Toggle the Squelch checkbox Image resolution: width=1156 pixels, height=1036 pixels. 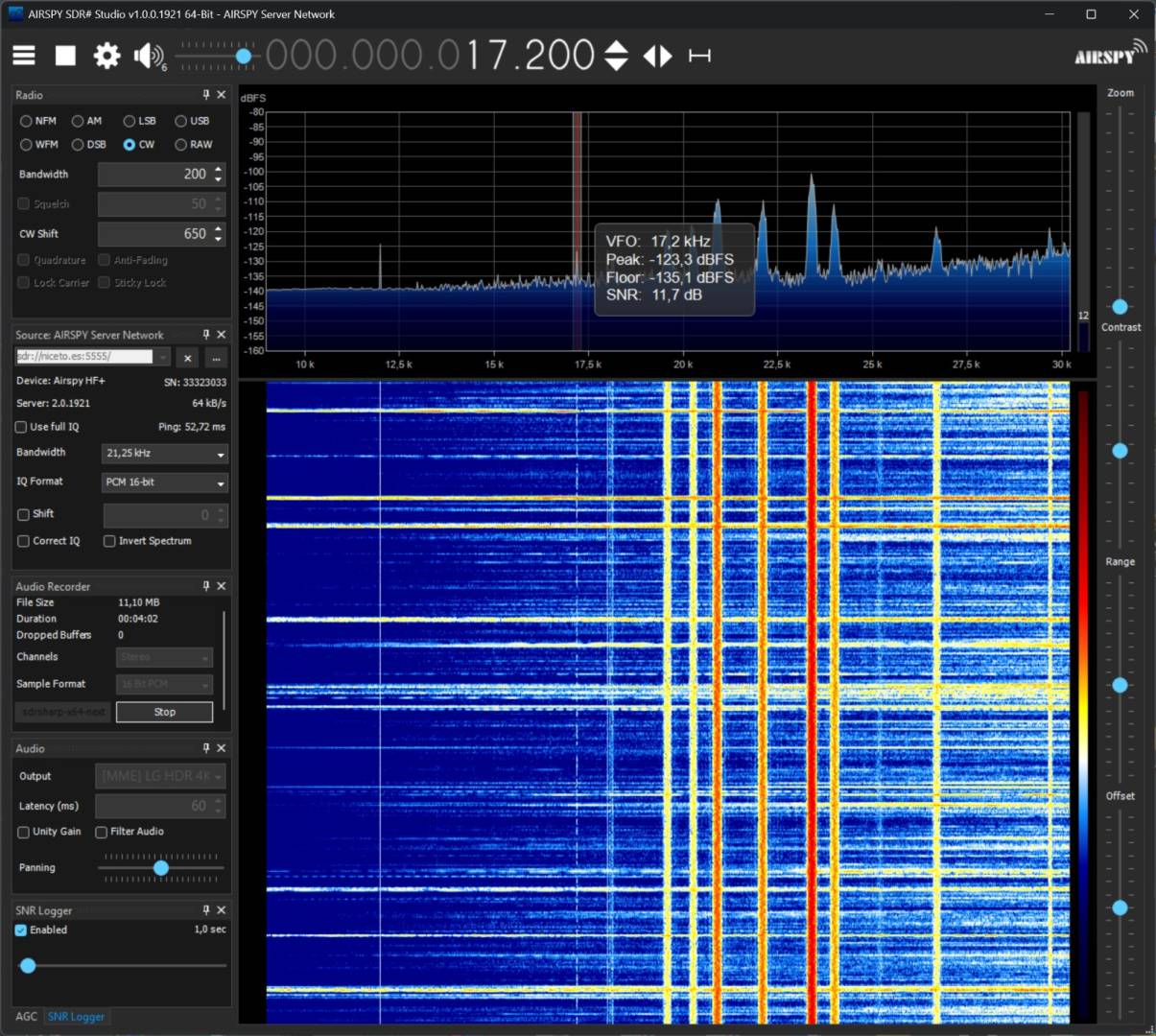[23, 203]
